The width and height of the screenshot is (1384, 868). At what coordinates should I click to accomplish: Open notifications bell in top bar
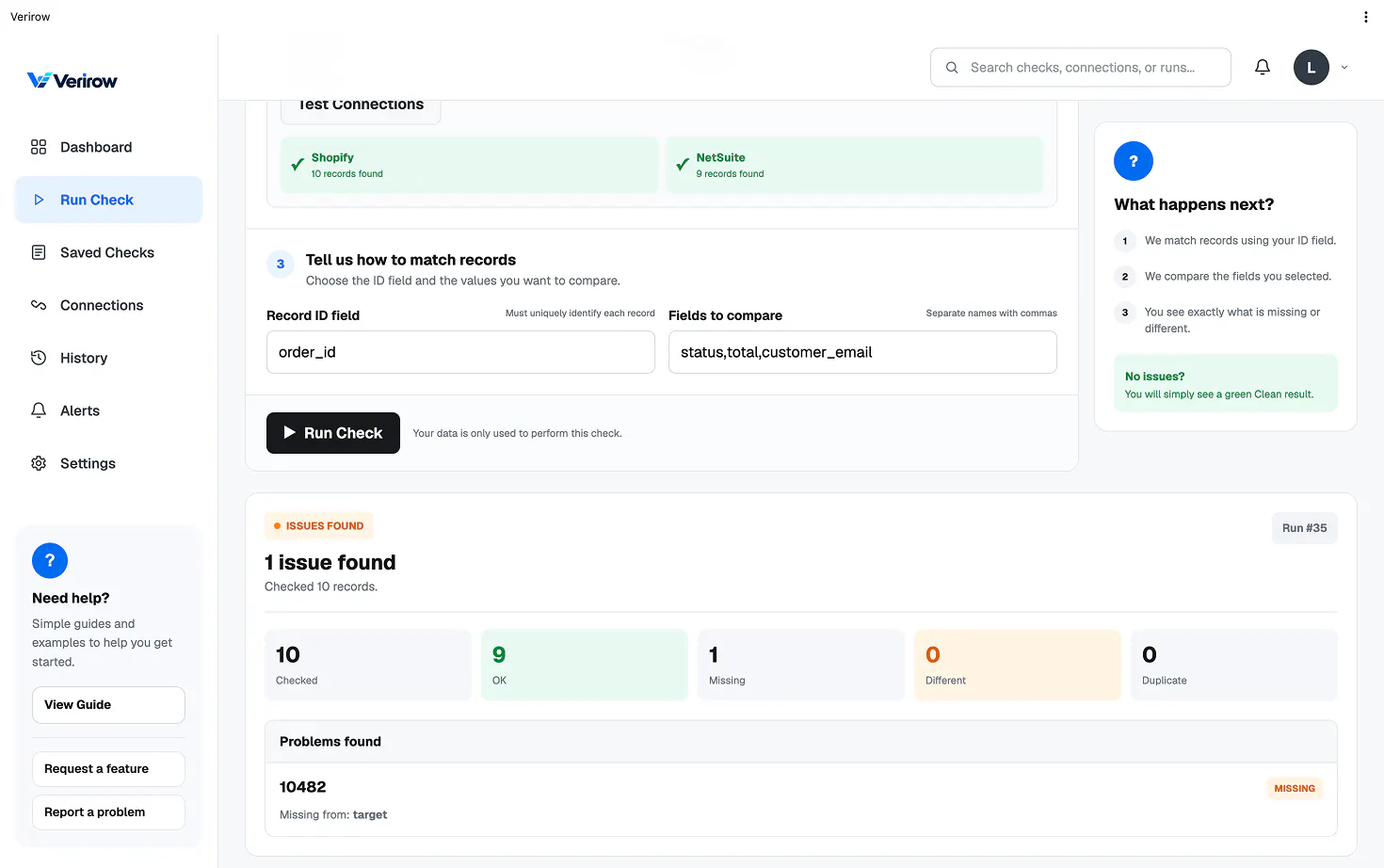[1263, 67]
